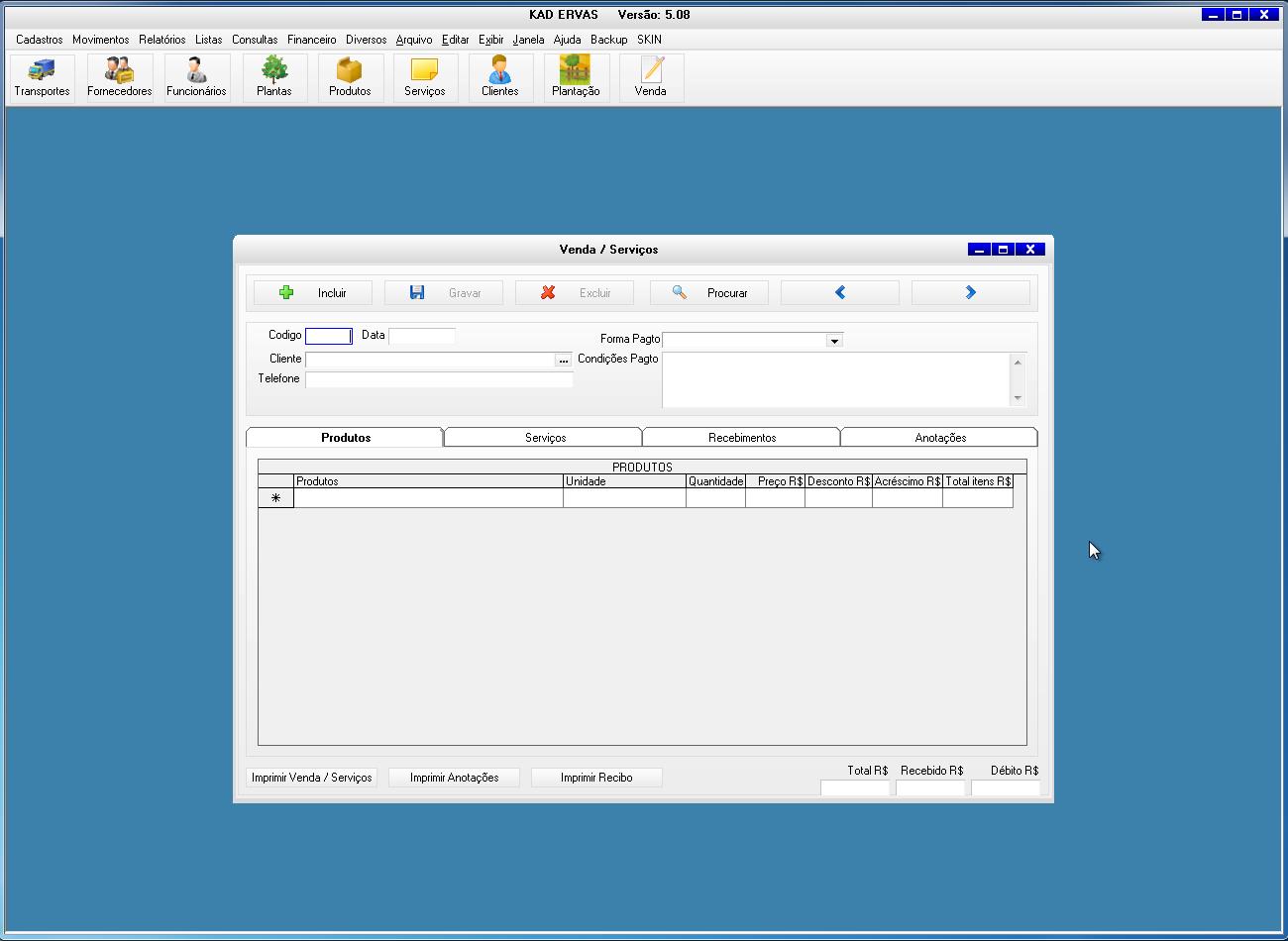Click the Gravar save button

point(444,292)
